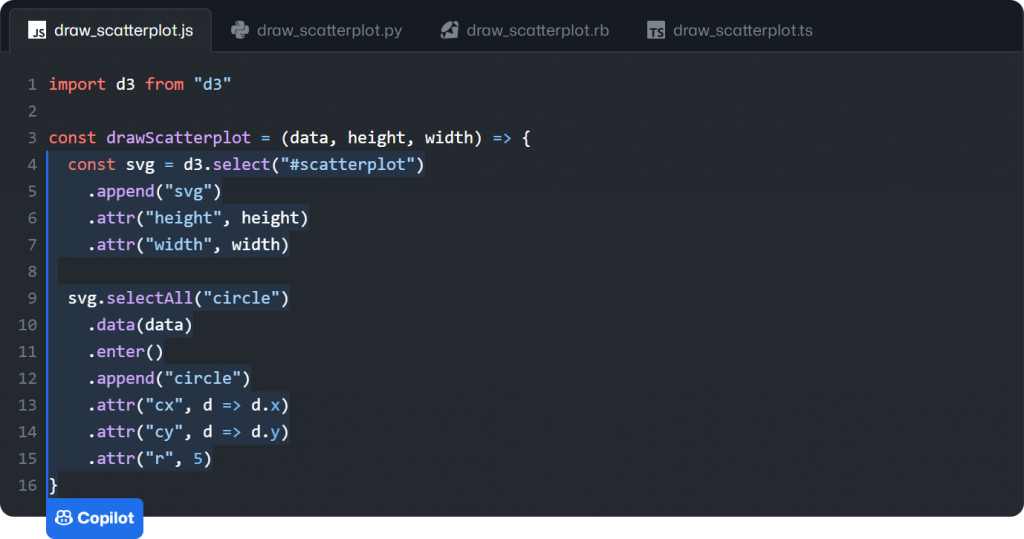Click the number 5 radius value
The image size is (1024, 539).
[x=198, y=458]
